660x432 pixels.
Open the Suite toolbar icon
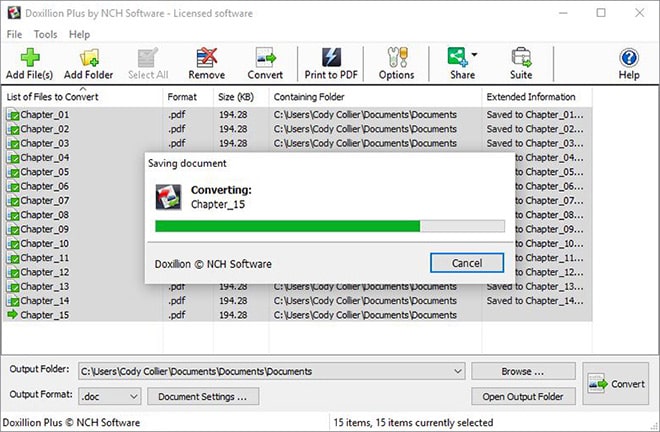click(521, 57)
